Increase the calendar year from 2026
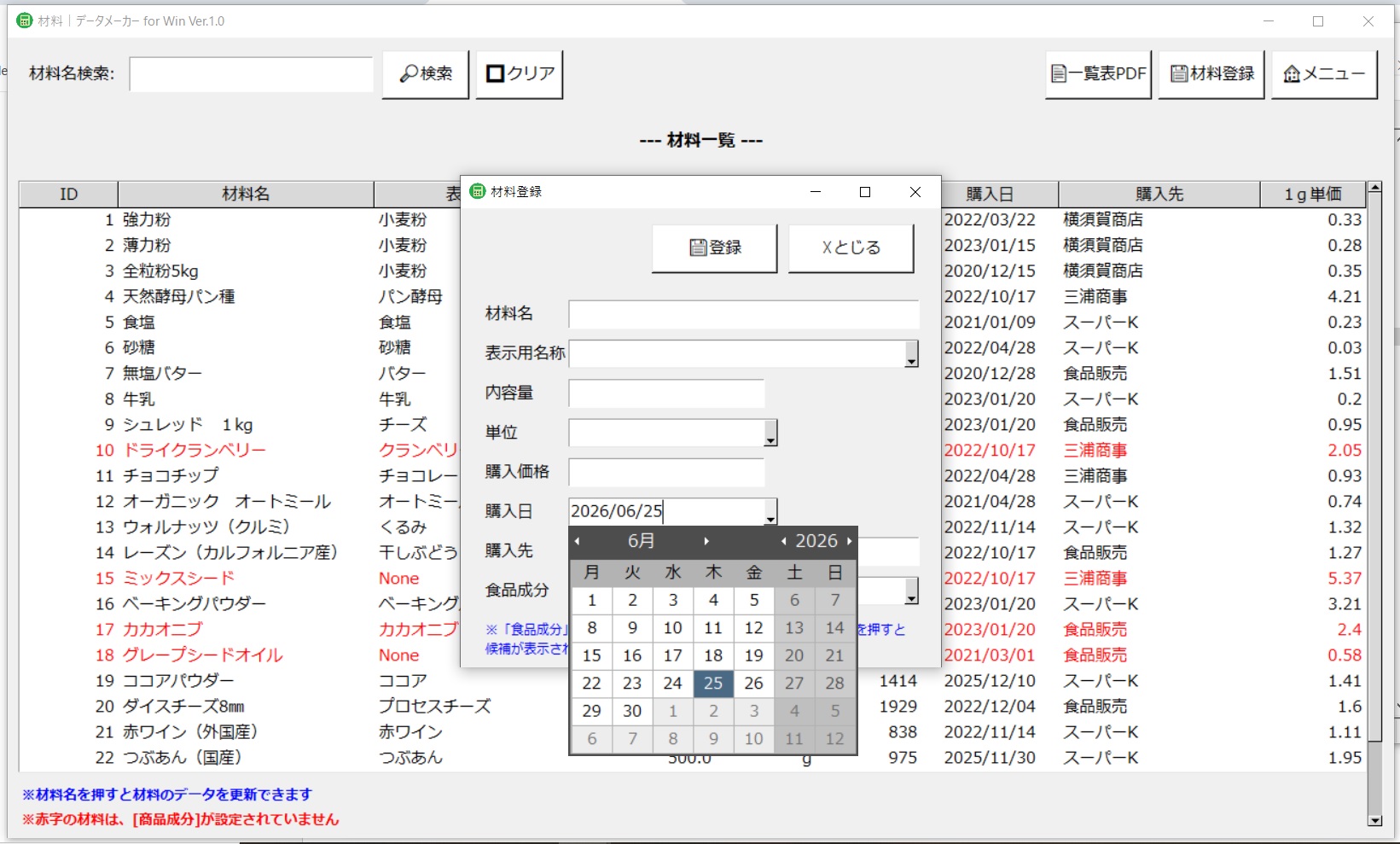 click(849, 541)
